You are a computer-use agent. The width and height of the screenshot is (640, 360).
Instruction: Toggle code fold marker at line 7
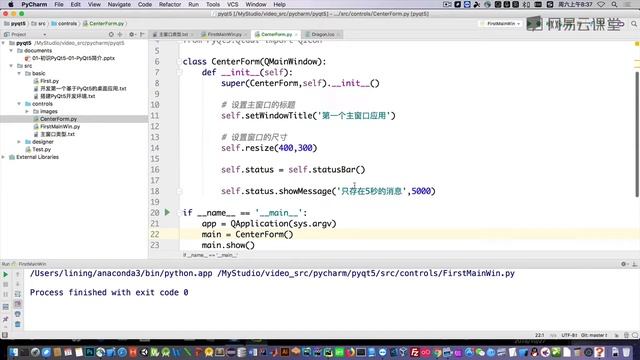(x=179, y=72)
